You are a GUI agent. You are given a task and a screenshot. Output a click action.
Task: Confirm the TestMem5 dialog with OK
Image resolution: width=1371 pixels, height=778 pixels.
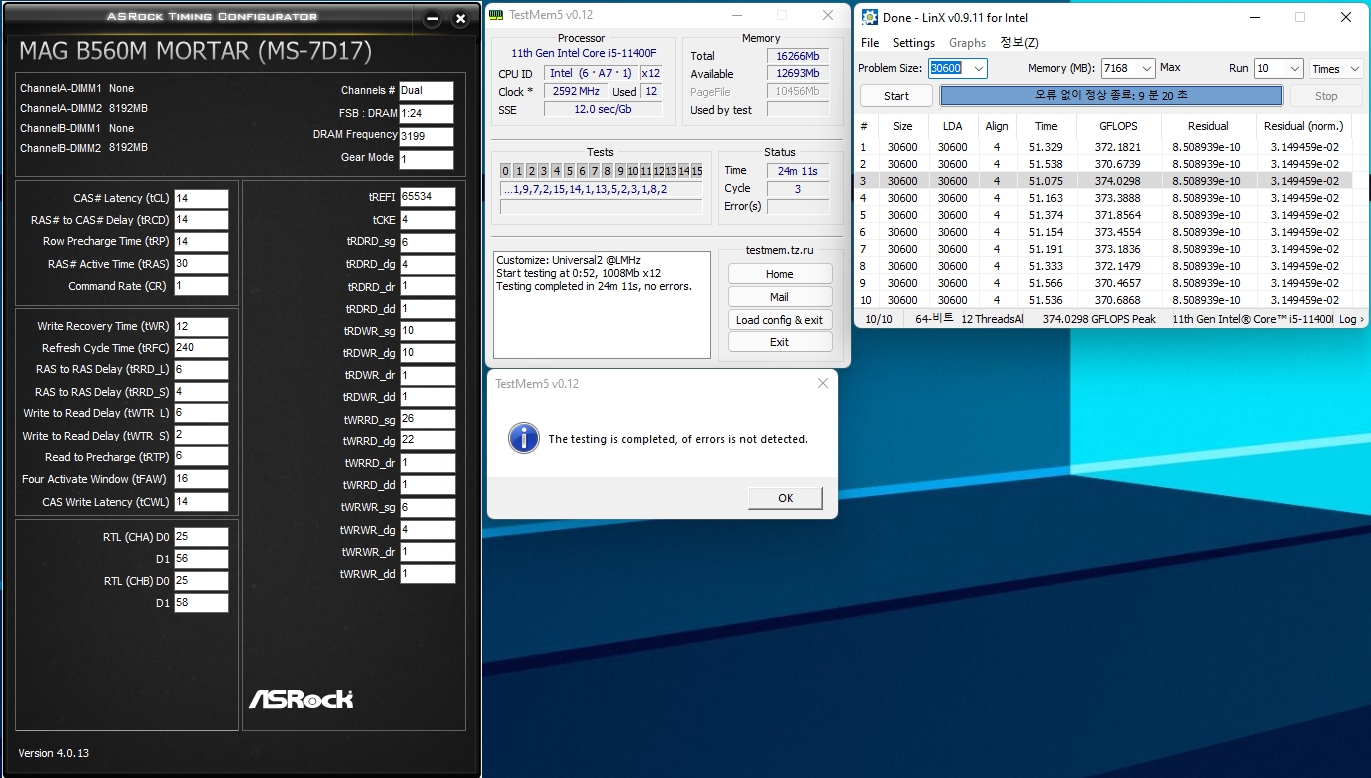pos(786,498)
